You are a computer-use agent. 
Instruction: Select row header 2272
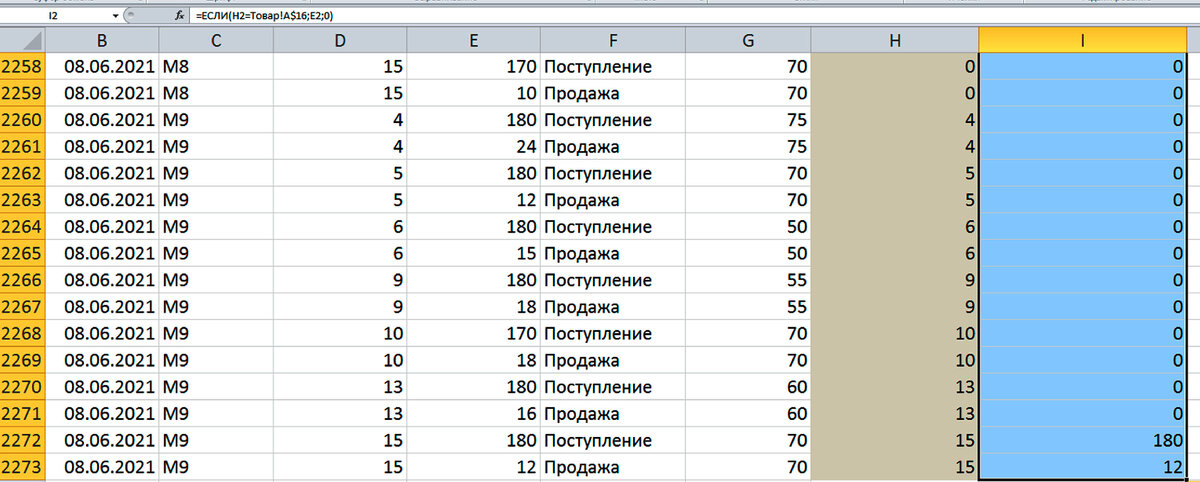click(x=22, y=440)
